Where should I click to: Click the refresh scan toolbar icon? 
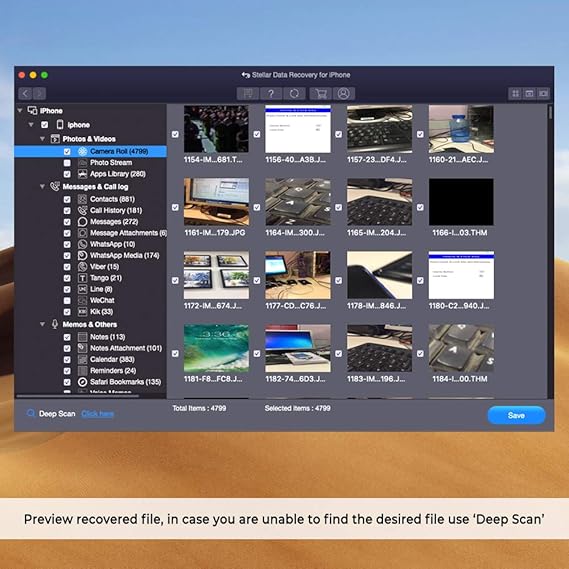pos(294,94)
